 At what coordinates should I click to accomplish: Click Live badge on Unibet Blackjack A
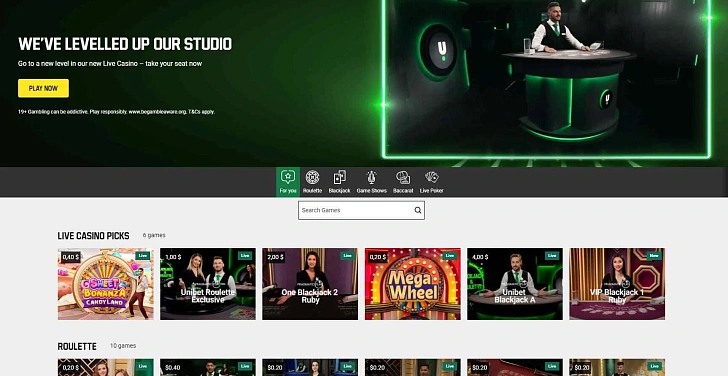coord(552,256)
